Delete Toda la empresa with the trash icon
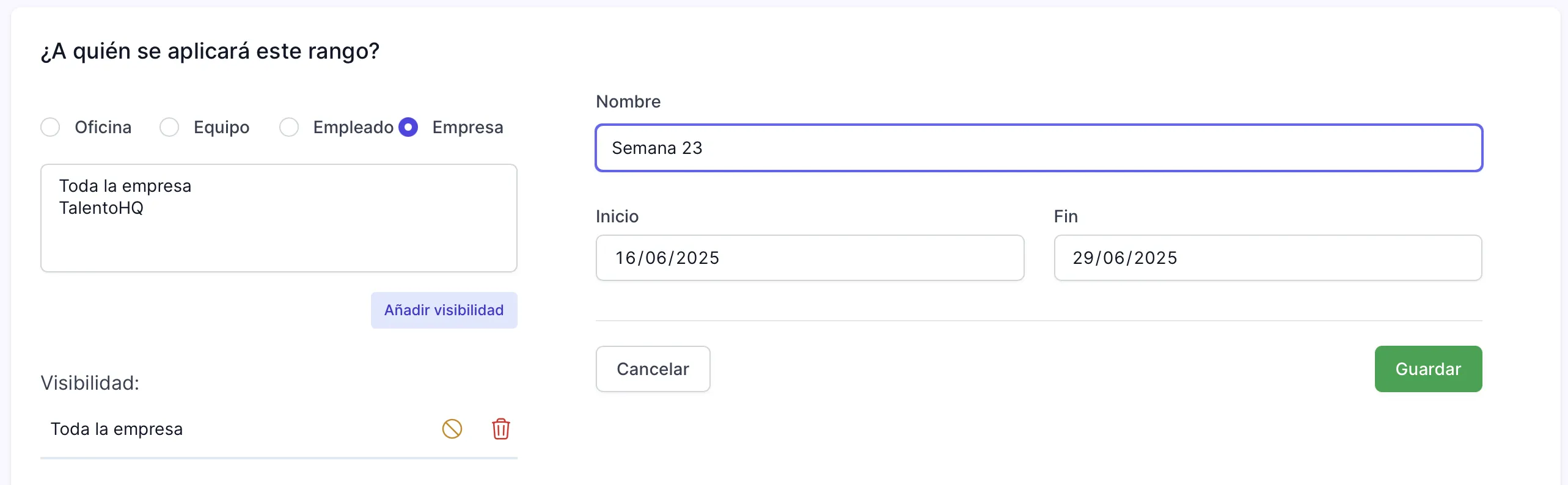 (x=501, y=429)
